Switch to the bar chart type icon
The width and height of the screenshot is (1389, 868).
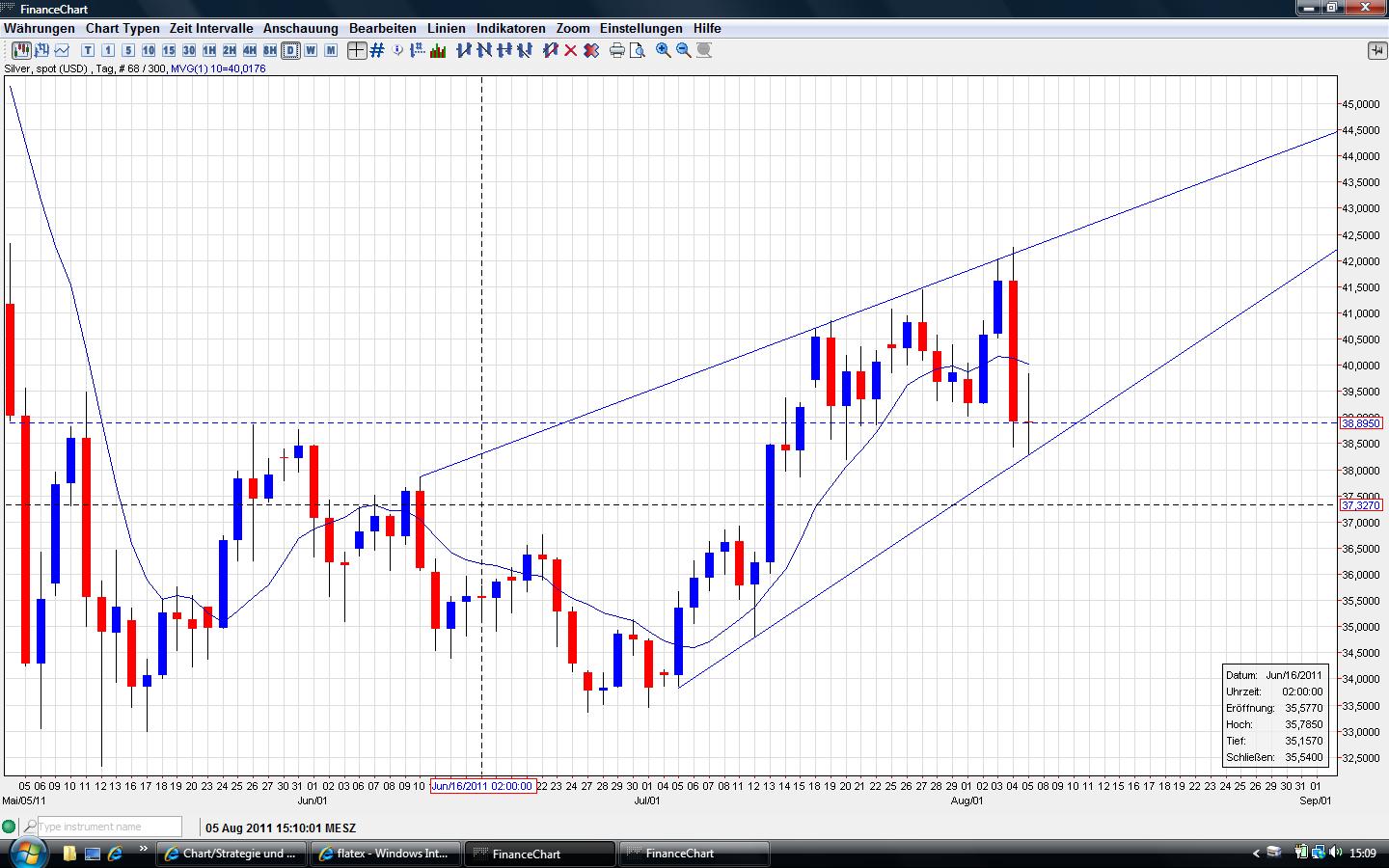coord(42,50)
